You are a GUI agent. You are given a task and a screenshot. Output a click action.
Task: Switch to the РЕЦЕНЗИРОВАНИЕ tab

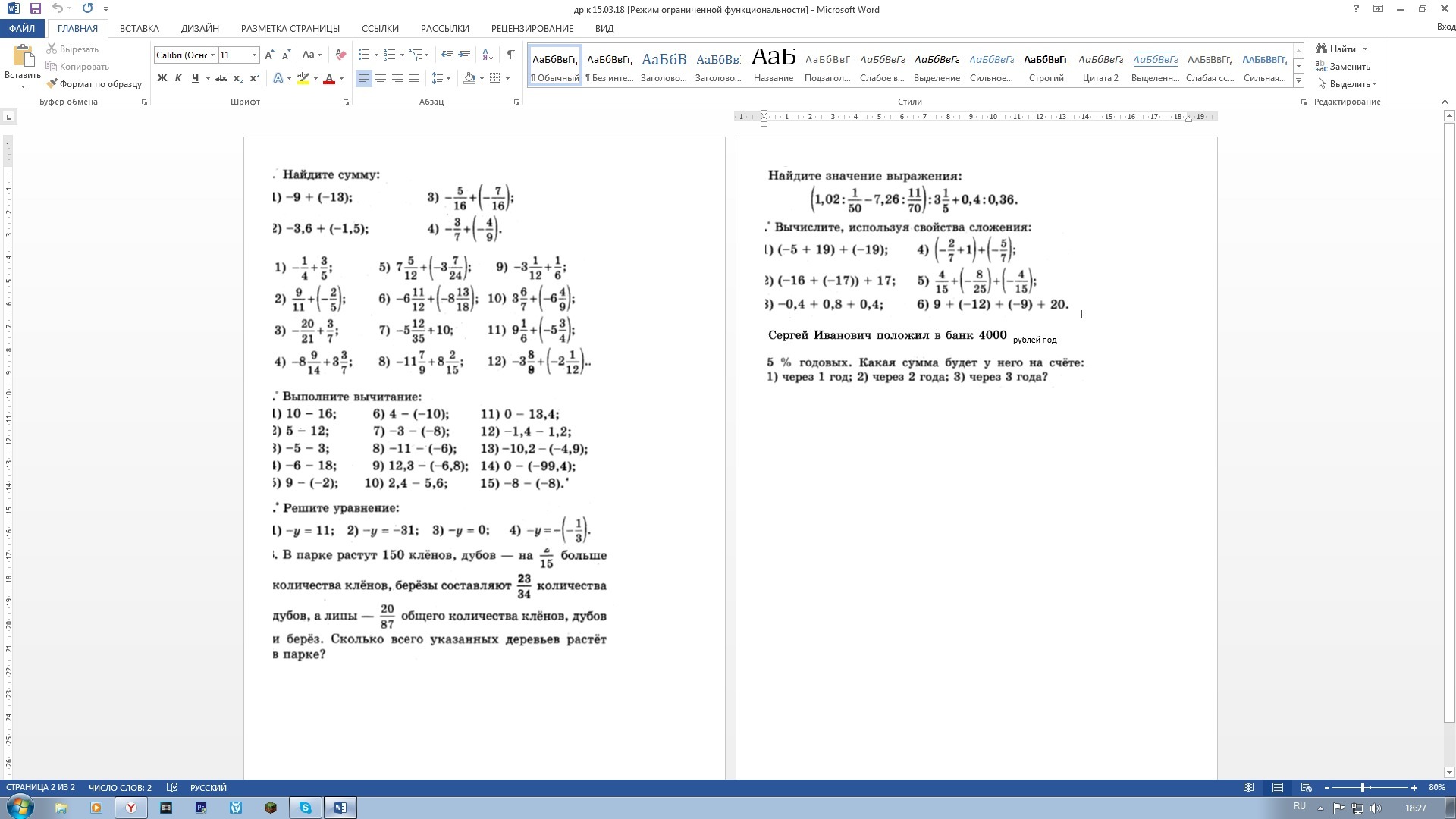click(532, 28)
